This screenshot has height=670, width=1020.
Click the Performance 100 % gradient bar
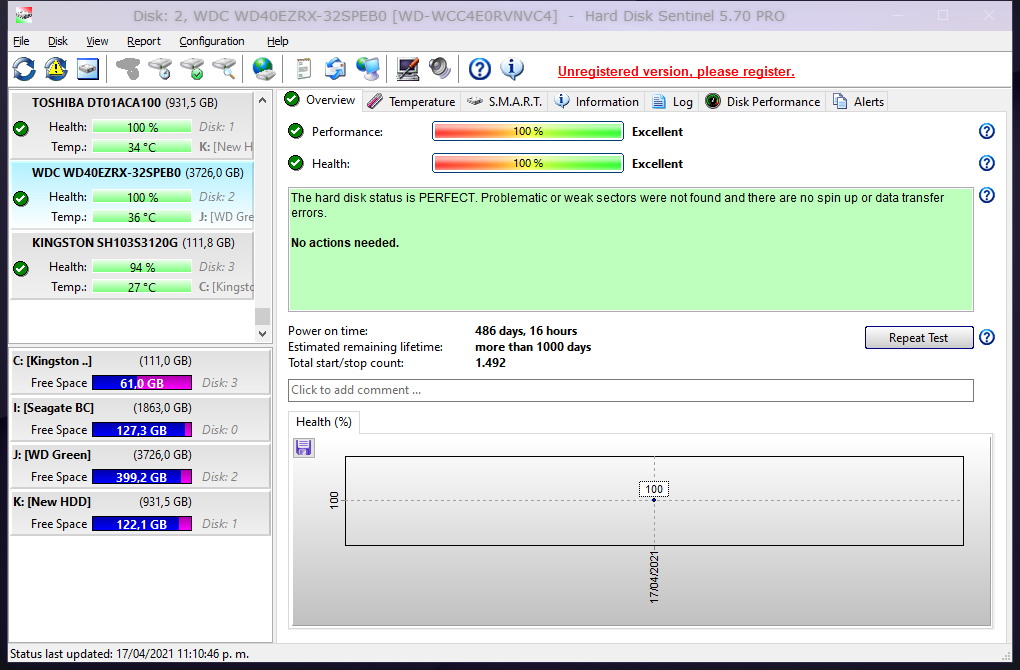pyautogui.click(x=528, y=131)
